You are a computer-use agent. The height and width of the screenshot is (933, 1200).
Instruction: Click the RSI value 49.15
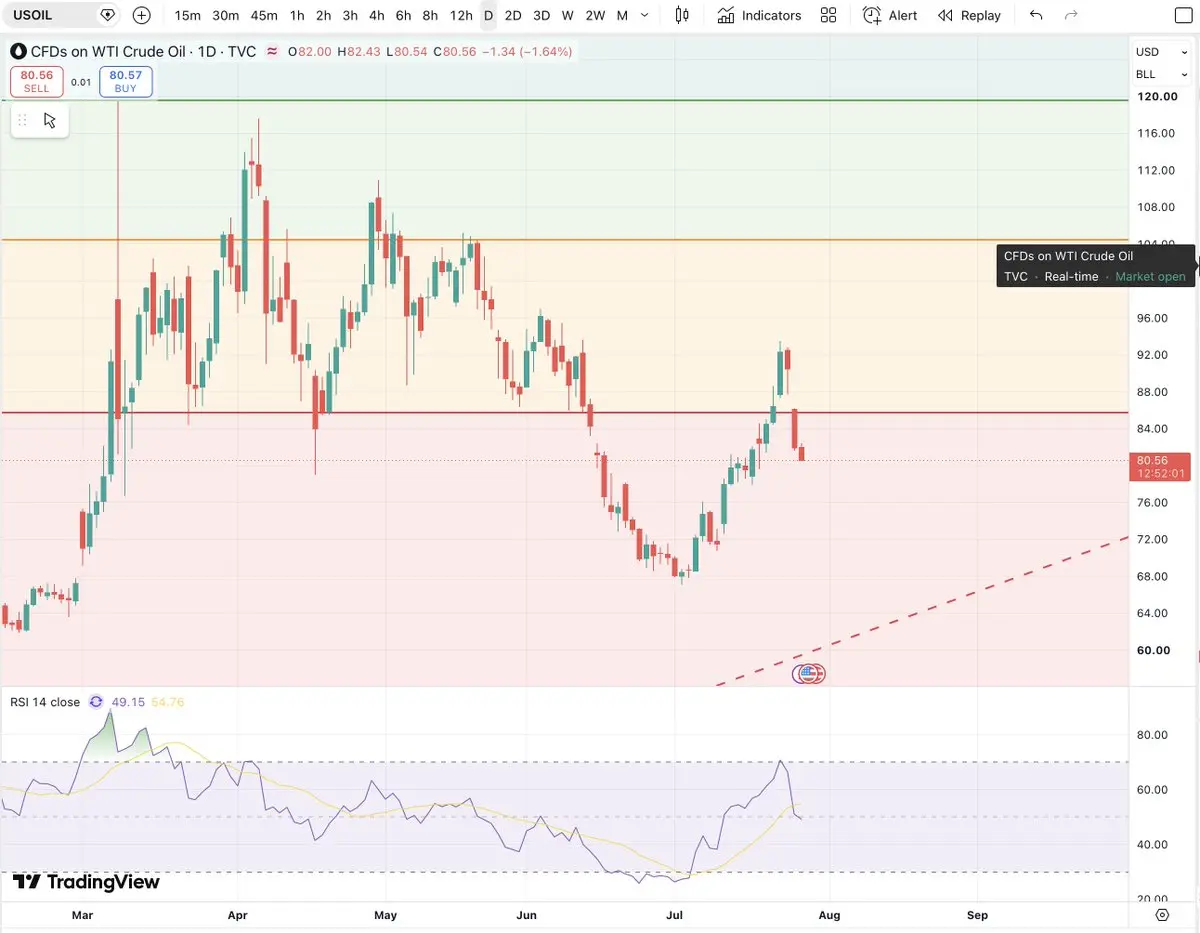pyautogui.click(x=128, y=702)
